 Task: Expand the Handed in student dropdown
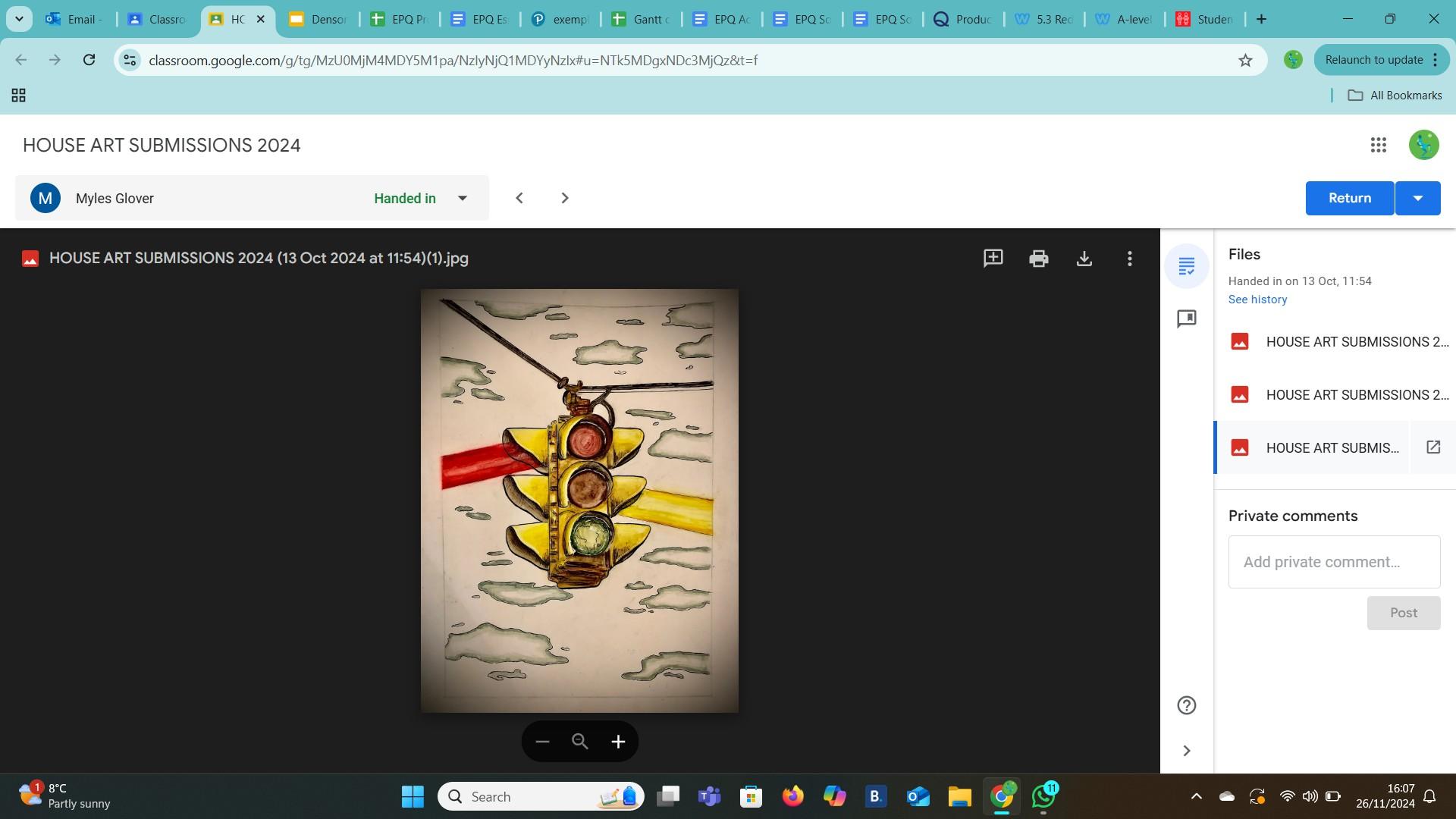pyautogui.click(x=462, y=198)
